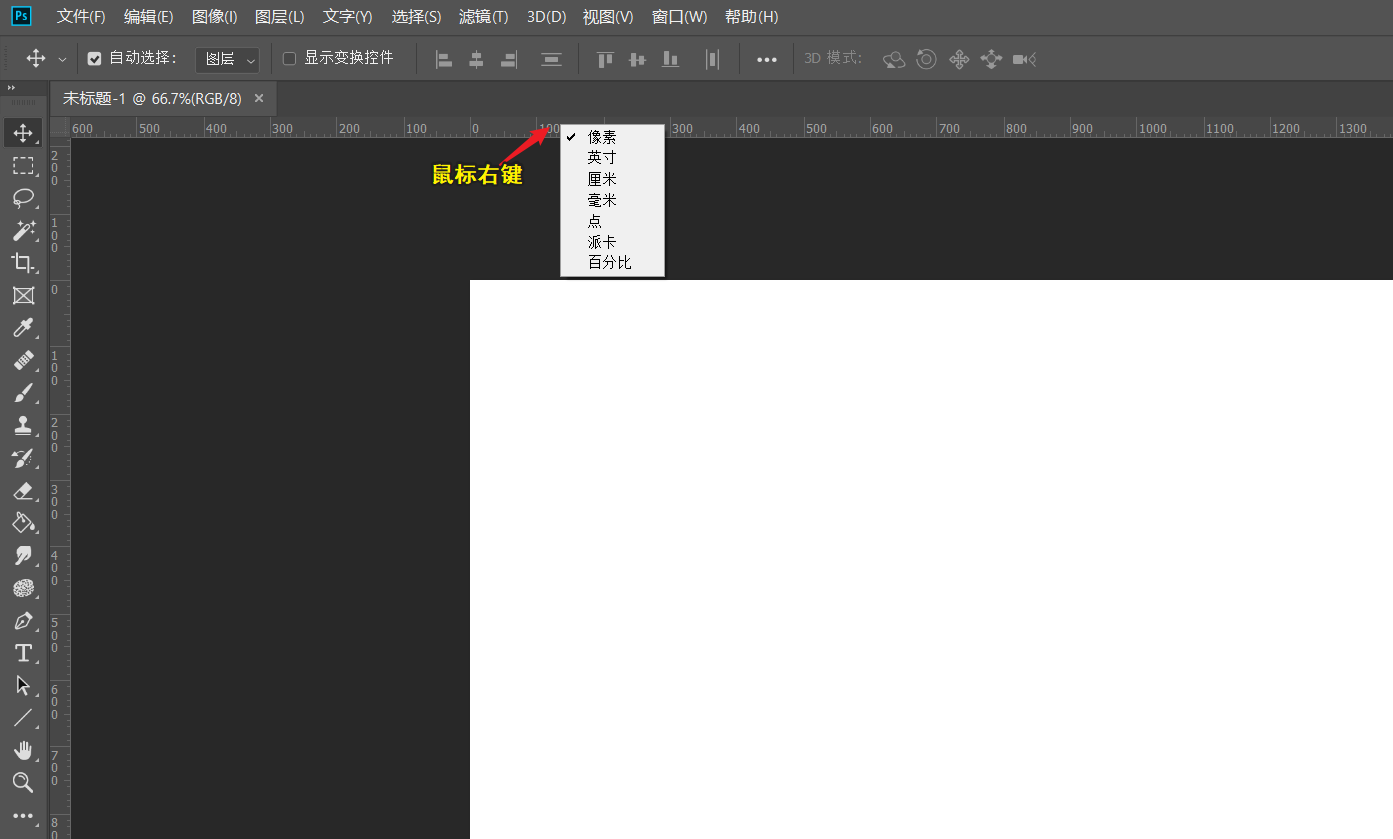Select the Horizontal Type tool
The image size is (1393, 839).
click(x=23, y=653)
